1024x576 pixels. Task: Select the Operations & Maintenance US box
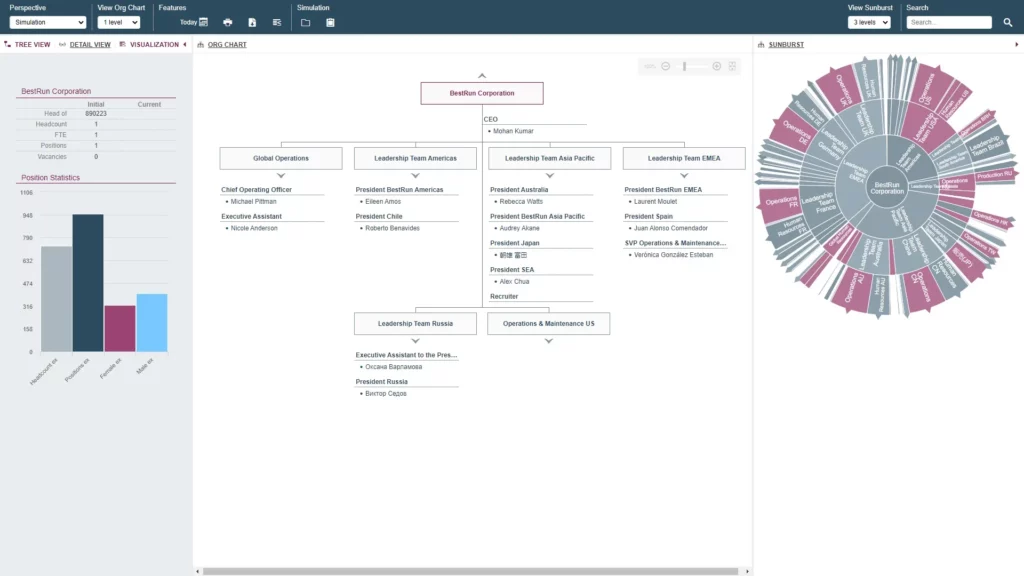(x=549, y=323)
